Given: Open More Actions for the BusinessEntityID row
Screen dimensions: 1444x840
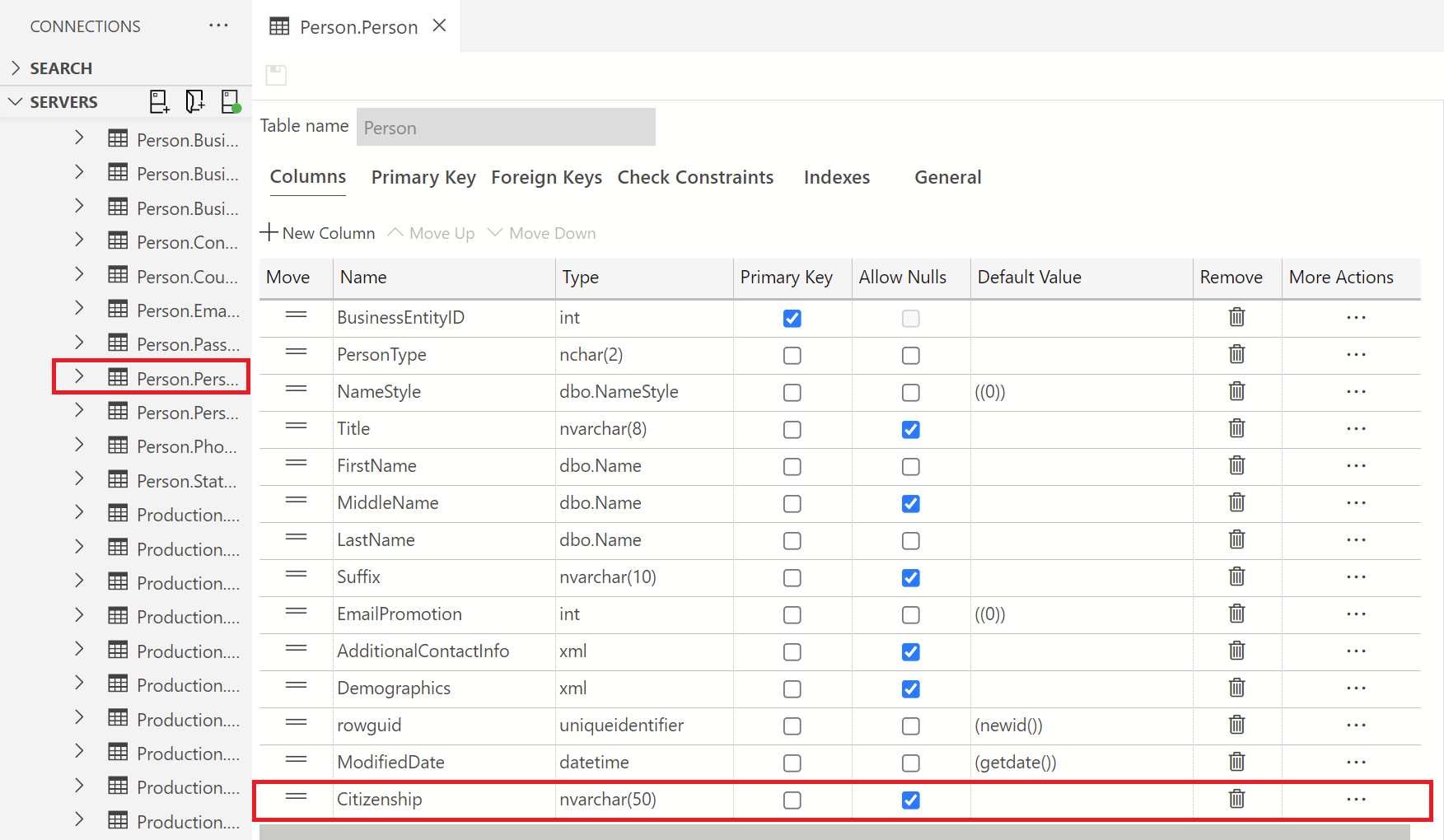Looking at the screenshot, I should coord(1355,318).
